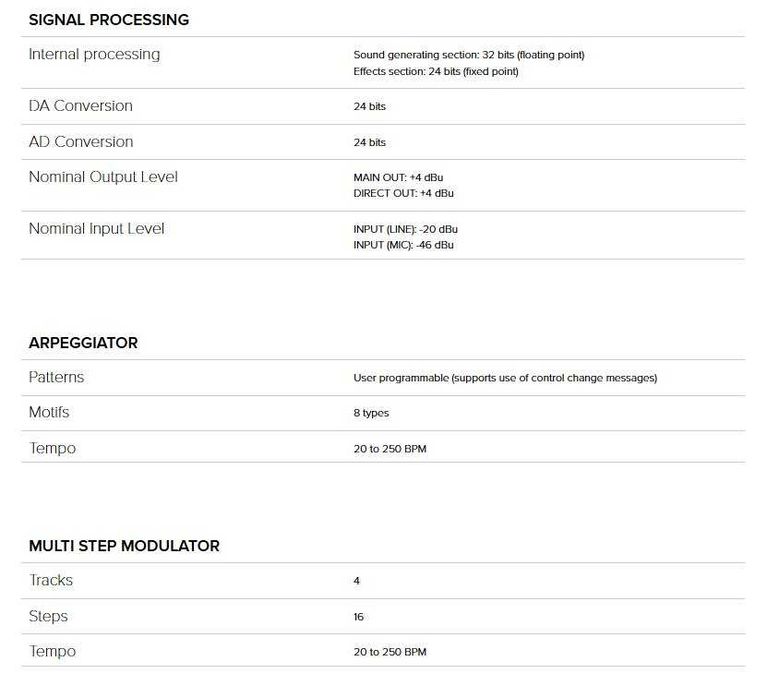The width and height of the screenshot is (779, 700).
Task: Select the Internal processing row label
Action: (x=94, y=54)
